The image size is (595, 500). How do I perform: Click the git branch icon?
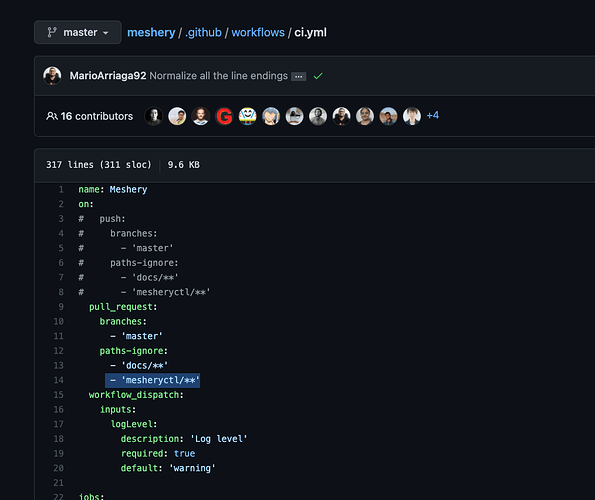52,32
